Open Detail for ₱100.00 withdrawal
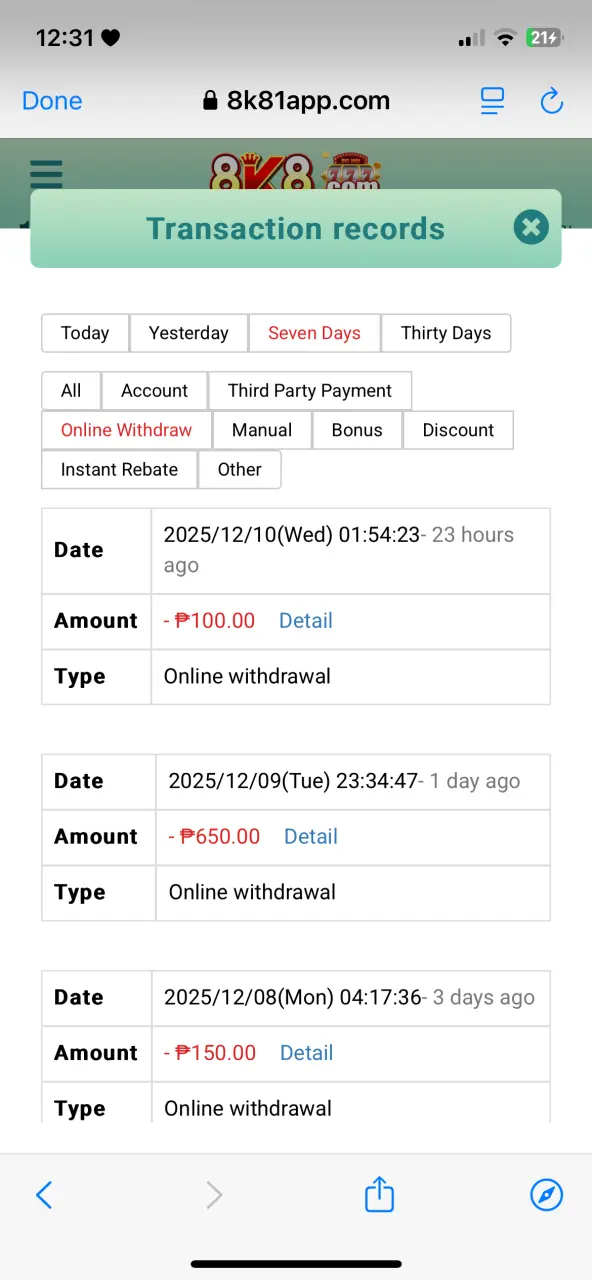The width and height of the screenshot is (592, 1280). 306,620
